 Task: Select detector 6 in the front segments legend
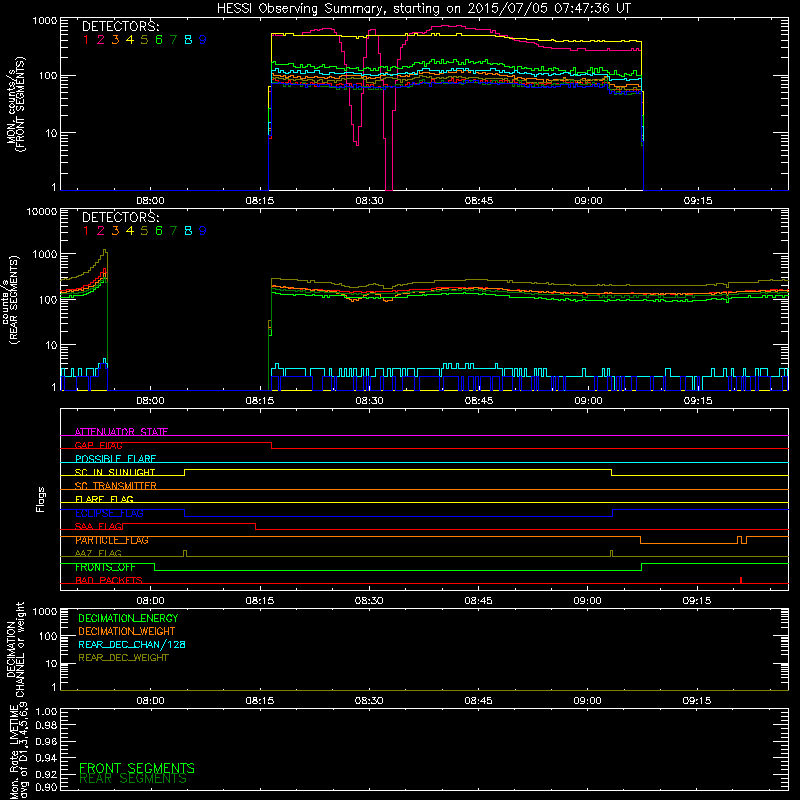pos(159,40)
